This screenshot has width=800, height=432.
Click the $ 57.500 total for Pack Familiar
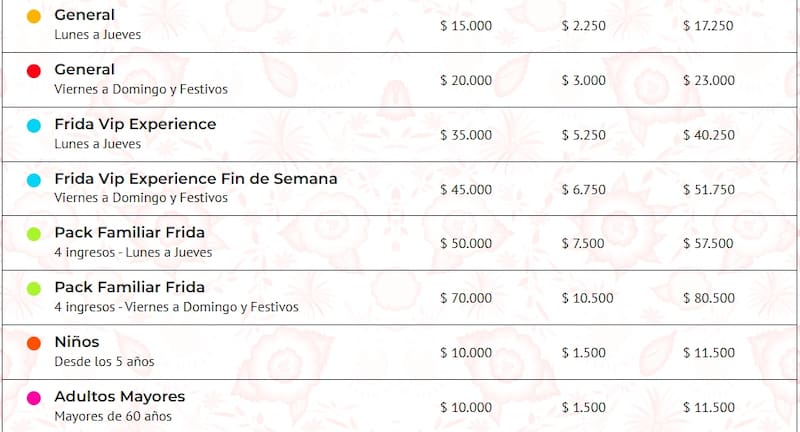[709, 243]
